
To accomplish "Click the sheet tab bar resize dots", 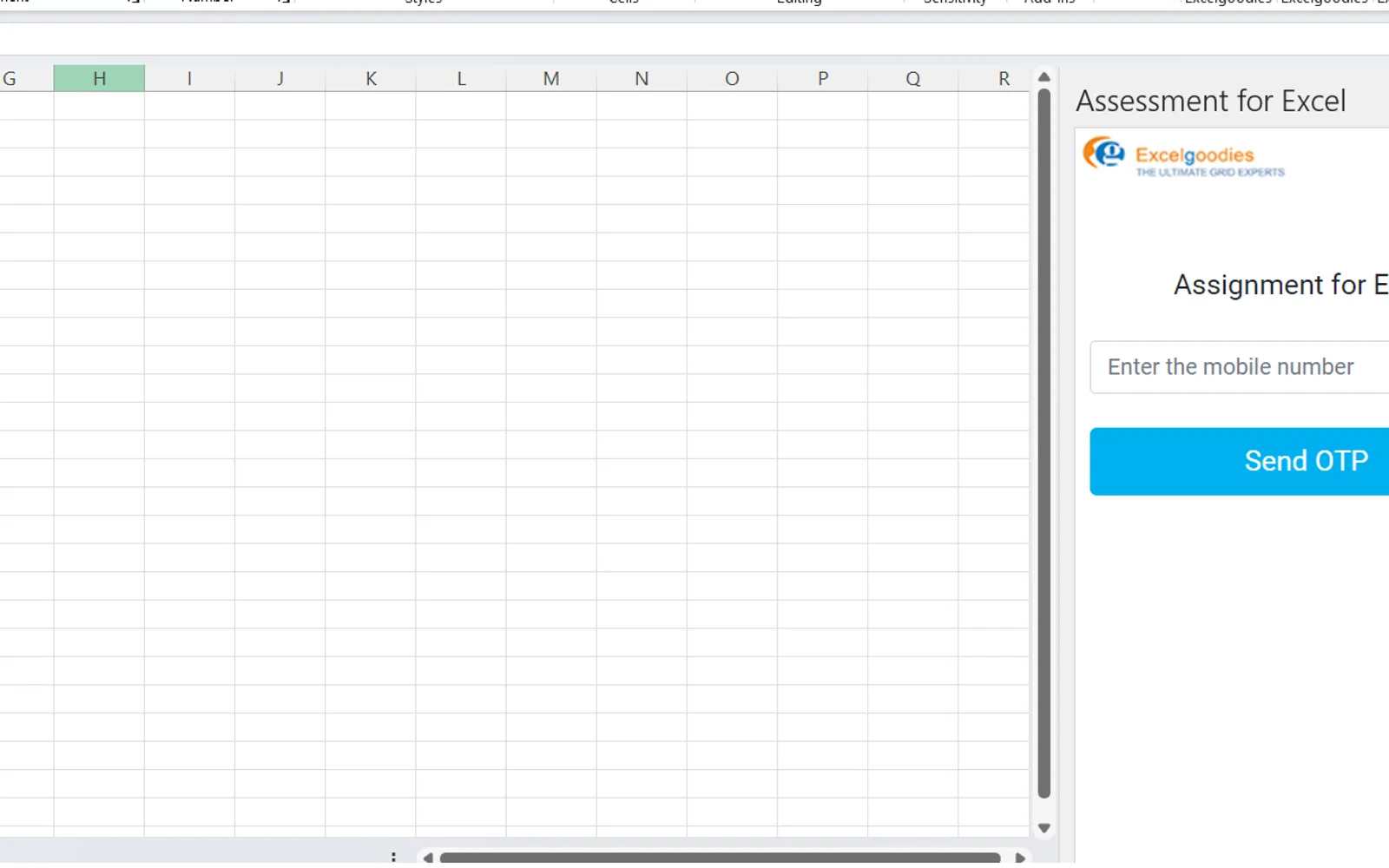I will click(x=393, y=858).
